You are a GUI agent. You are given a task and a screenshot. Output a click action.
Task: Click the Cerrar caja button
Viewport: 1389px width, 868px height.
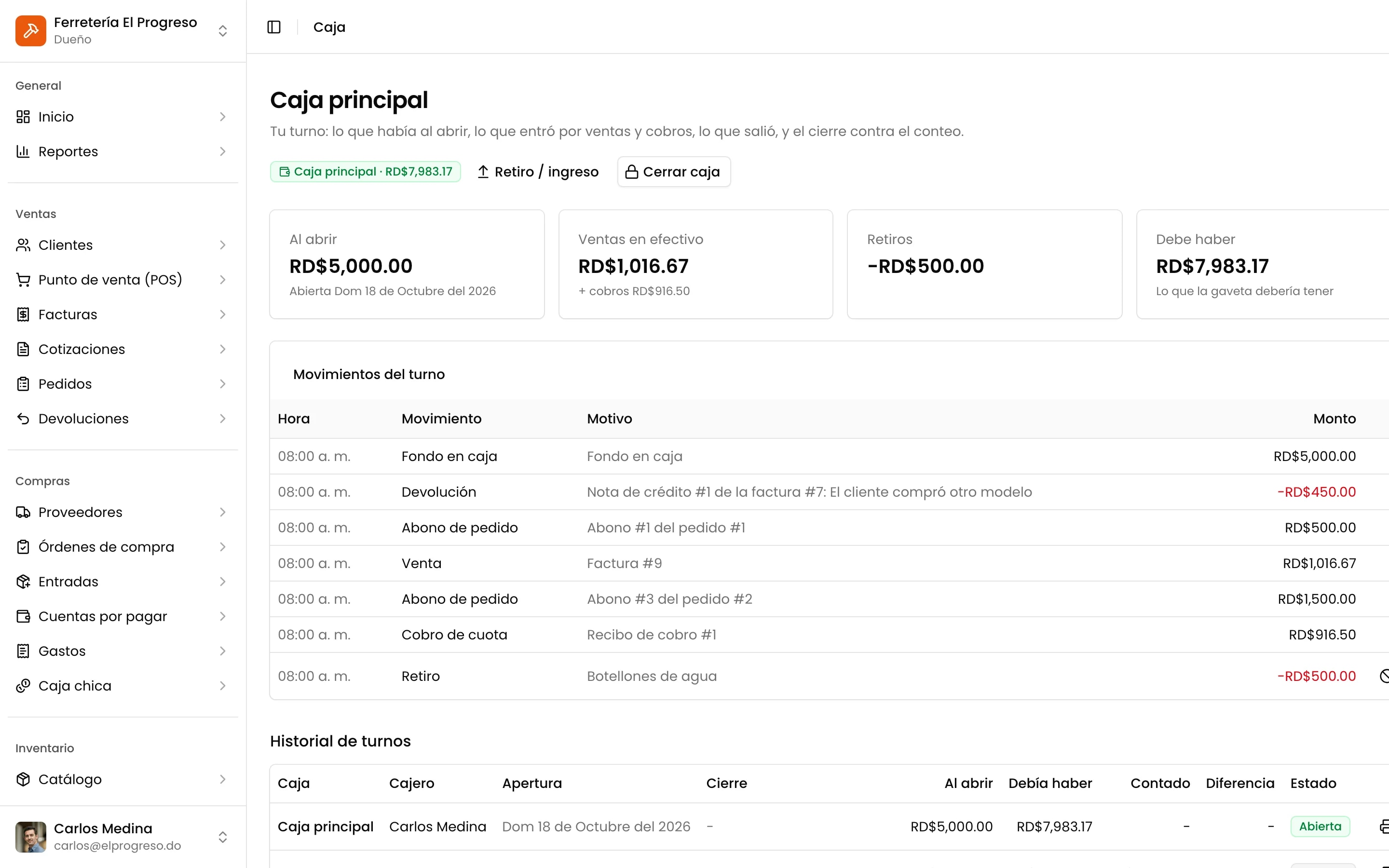tap(674, 172)
